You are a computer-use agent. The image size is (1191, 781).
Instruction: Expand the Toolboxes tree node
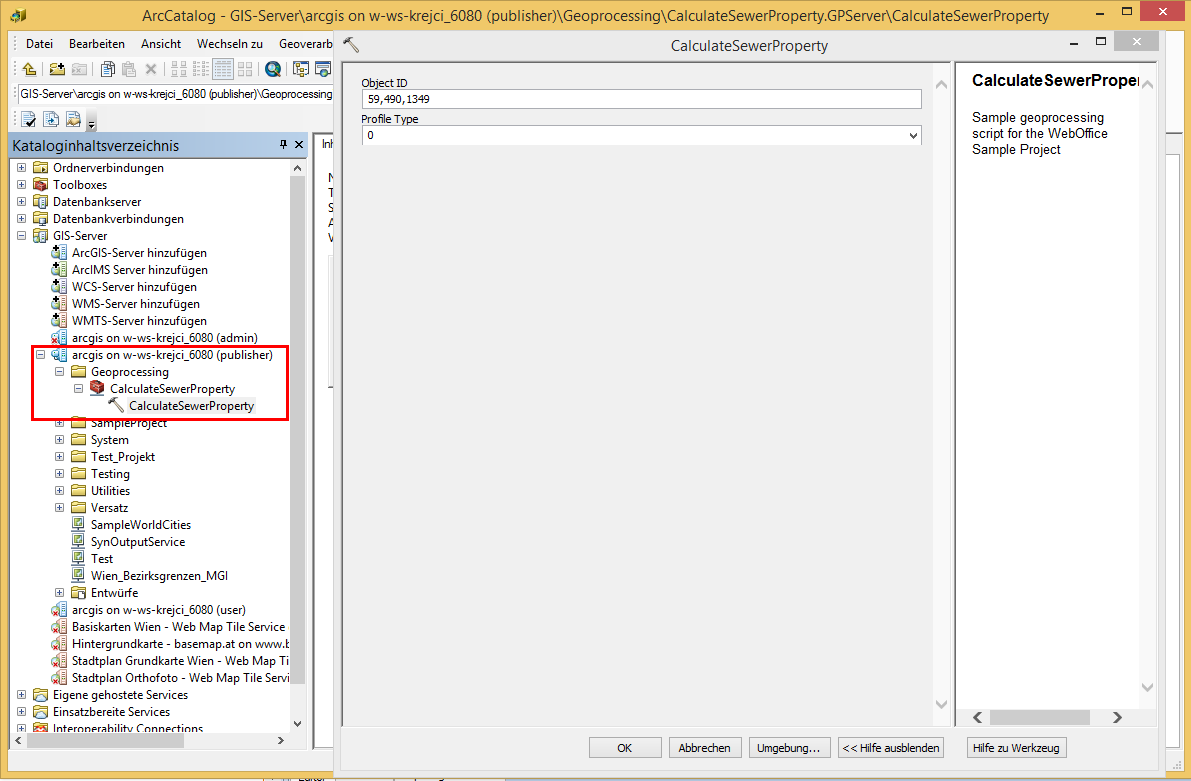[20, 184]
